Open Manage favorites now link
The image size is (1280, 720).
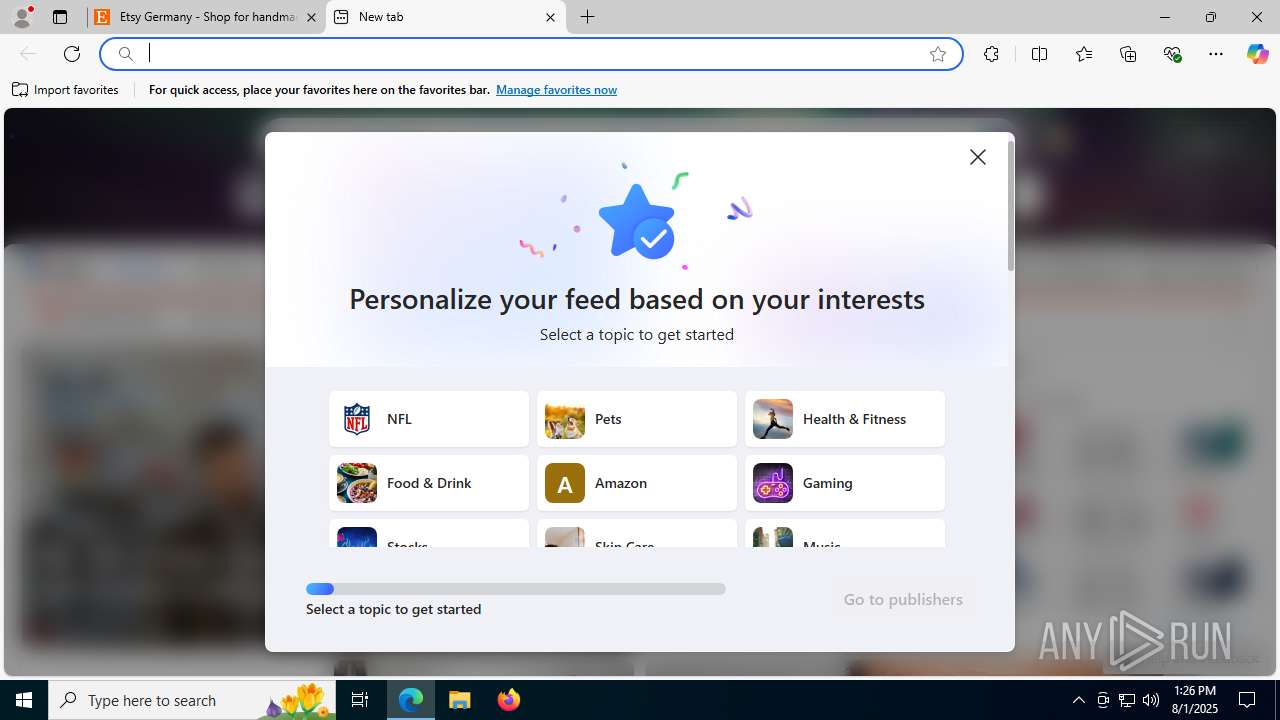click(556, 90)
